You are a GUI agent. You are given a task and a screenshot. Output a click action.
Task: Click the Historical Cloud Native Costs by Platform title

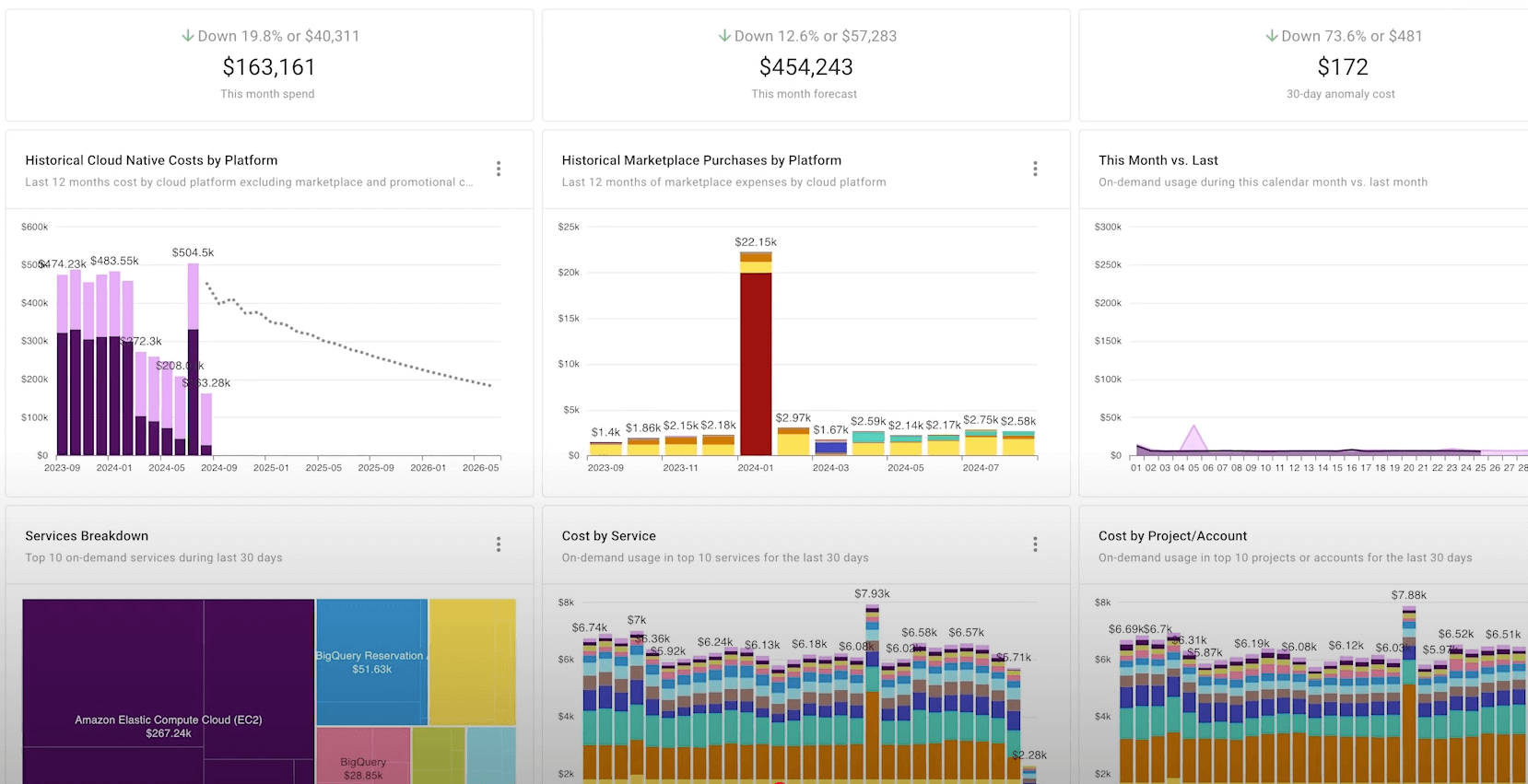pyautogui.click(x=151, y=160)
